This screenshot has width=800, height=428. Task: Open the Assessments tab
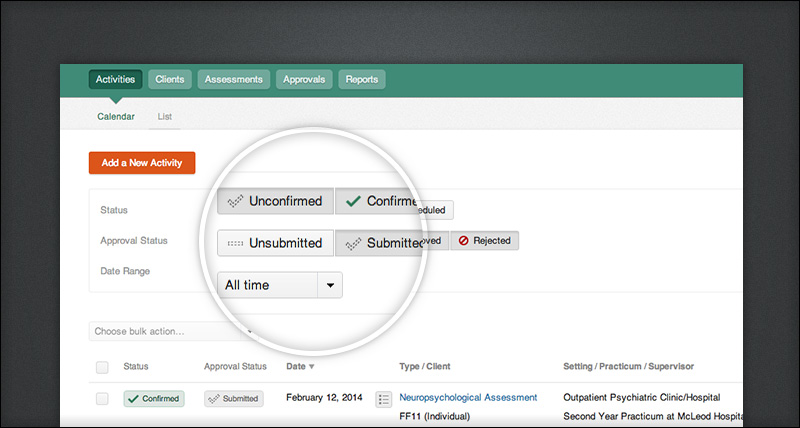pos(234,80)
